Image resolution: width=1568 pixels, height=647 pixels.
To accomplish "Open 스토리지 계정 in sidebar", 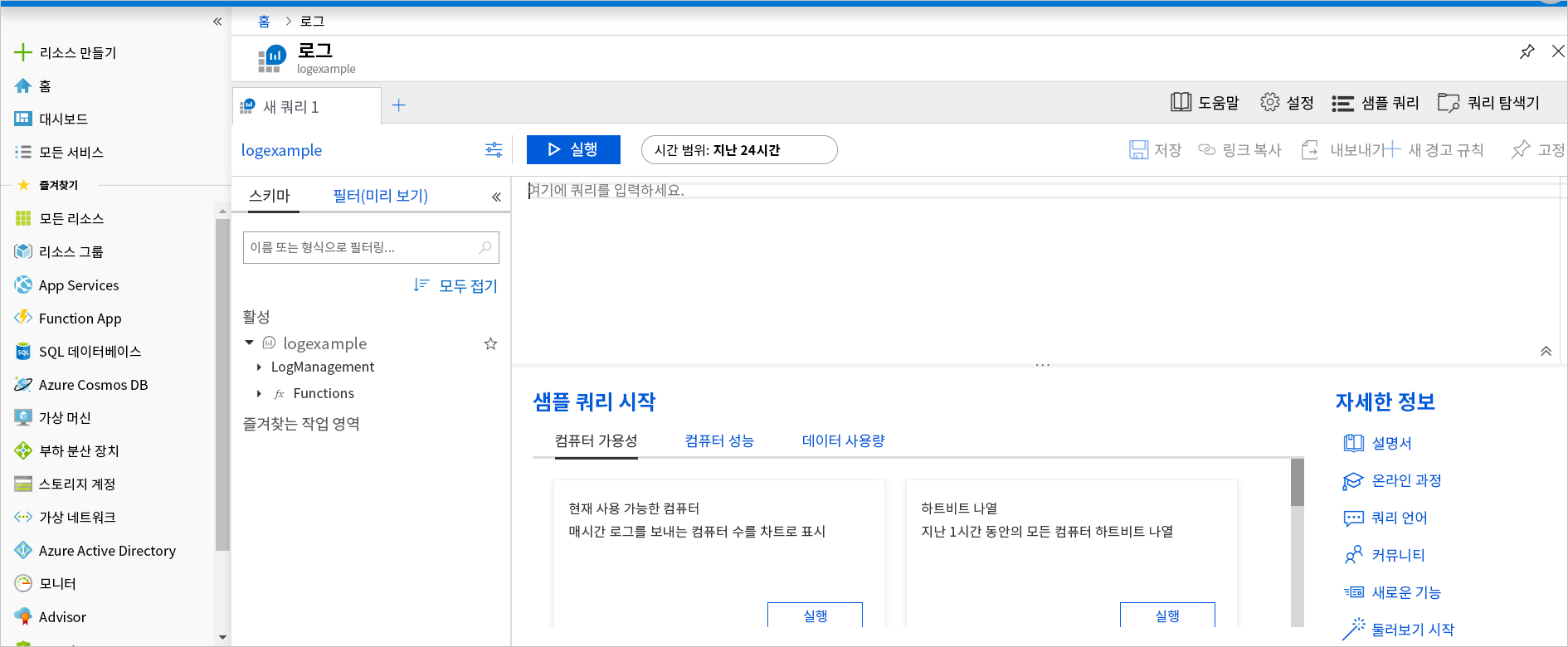I will (65, 484).
